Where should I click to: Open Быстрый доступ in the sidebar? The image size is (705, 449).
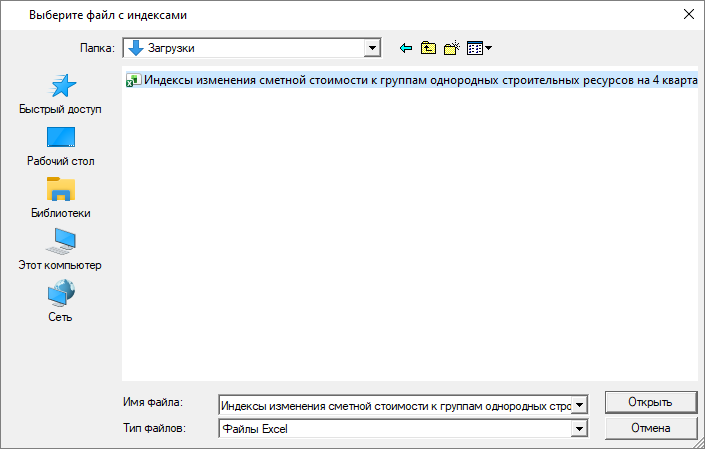60,95
